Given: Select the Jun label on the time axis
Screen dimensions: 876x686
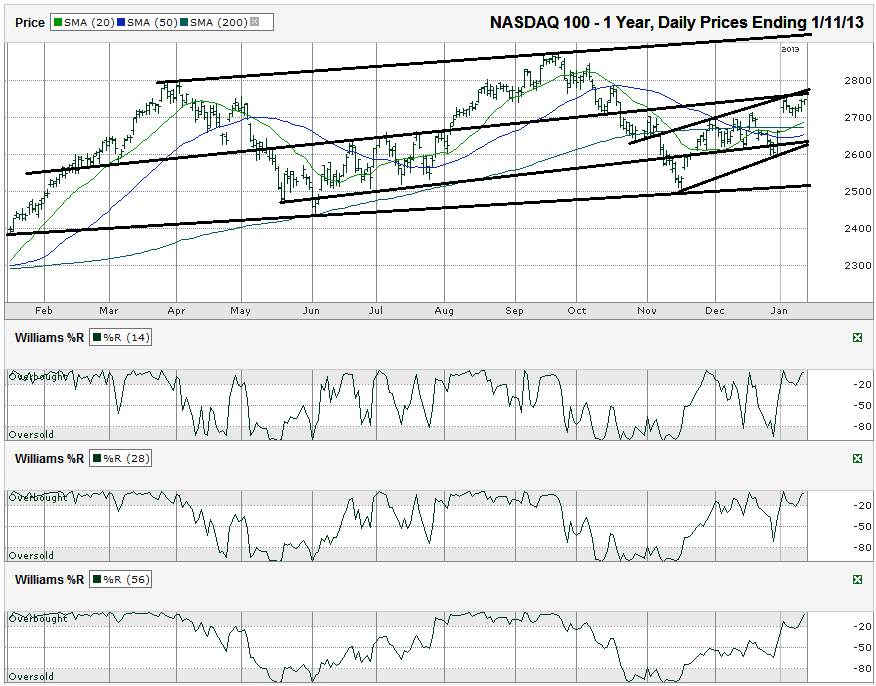Looking at the screenshot, I should 311,311.
